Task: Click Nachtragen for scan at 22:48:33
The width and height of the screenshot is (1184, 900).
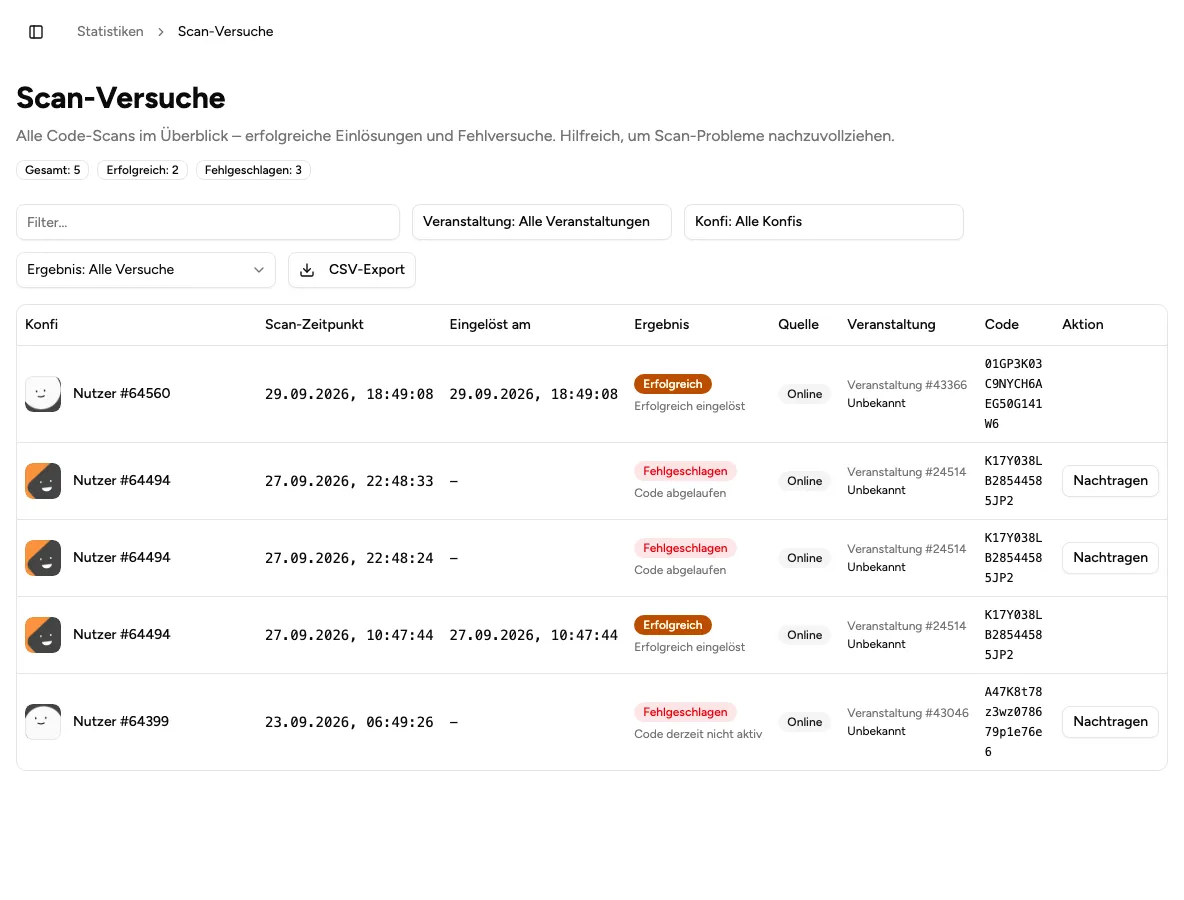Action: coord(1110,481)
